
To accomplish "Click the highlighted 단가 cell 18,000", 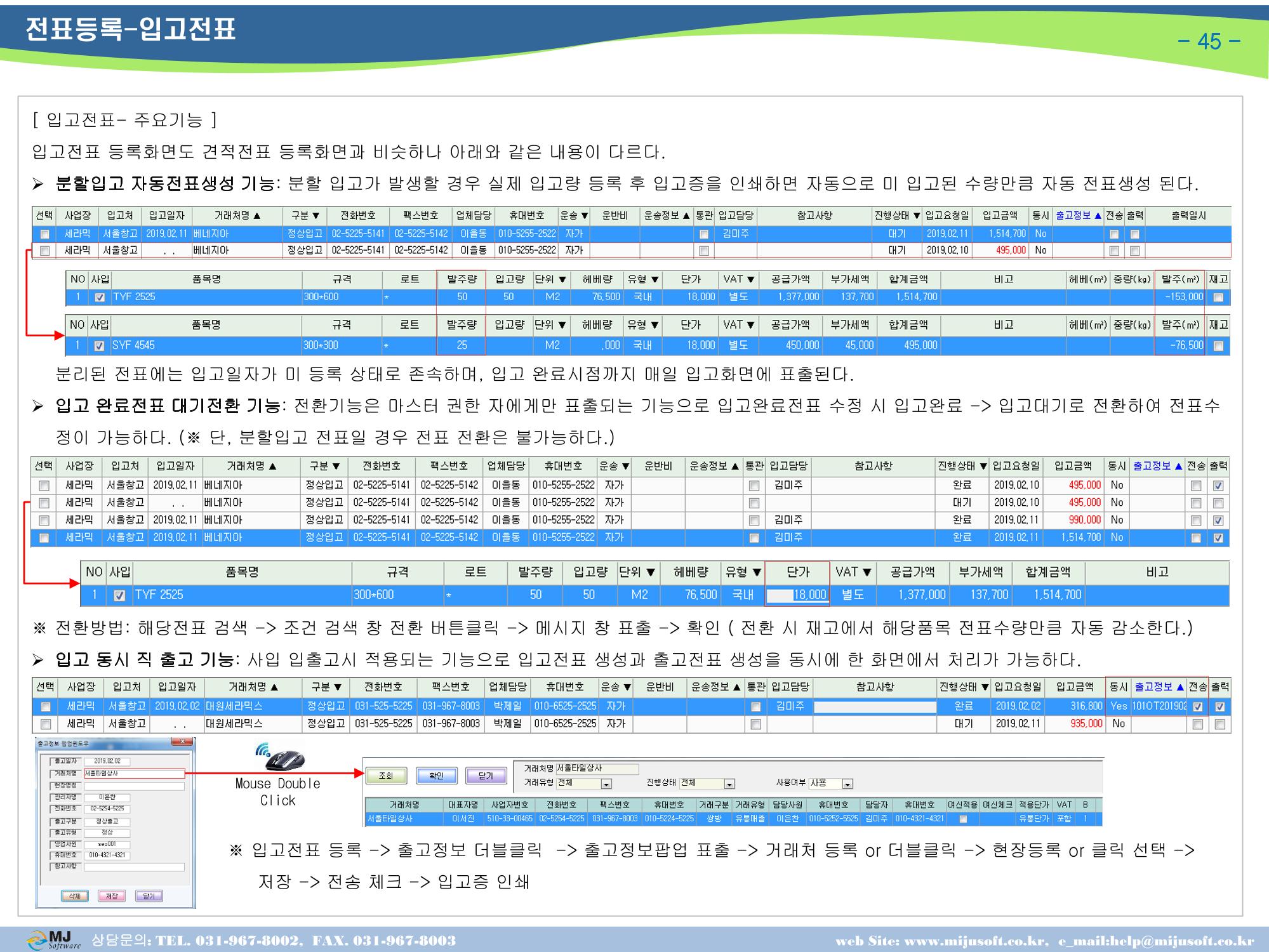I will pos(797,595).
